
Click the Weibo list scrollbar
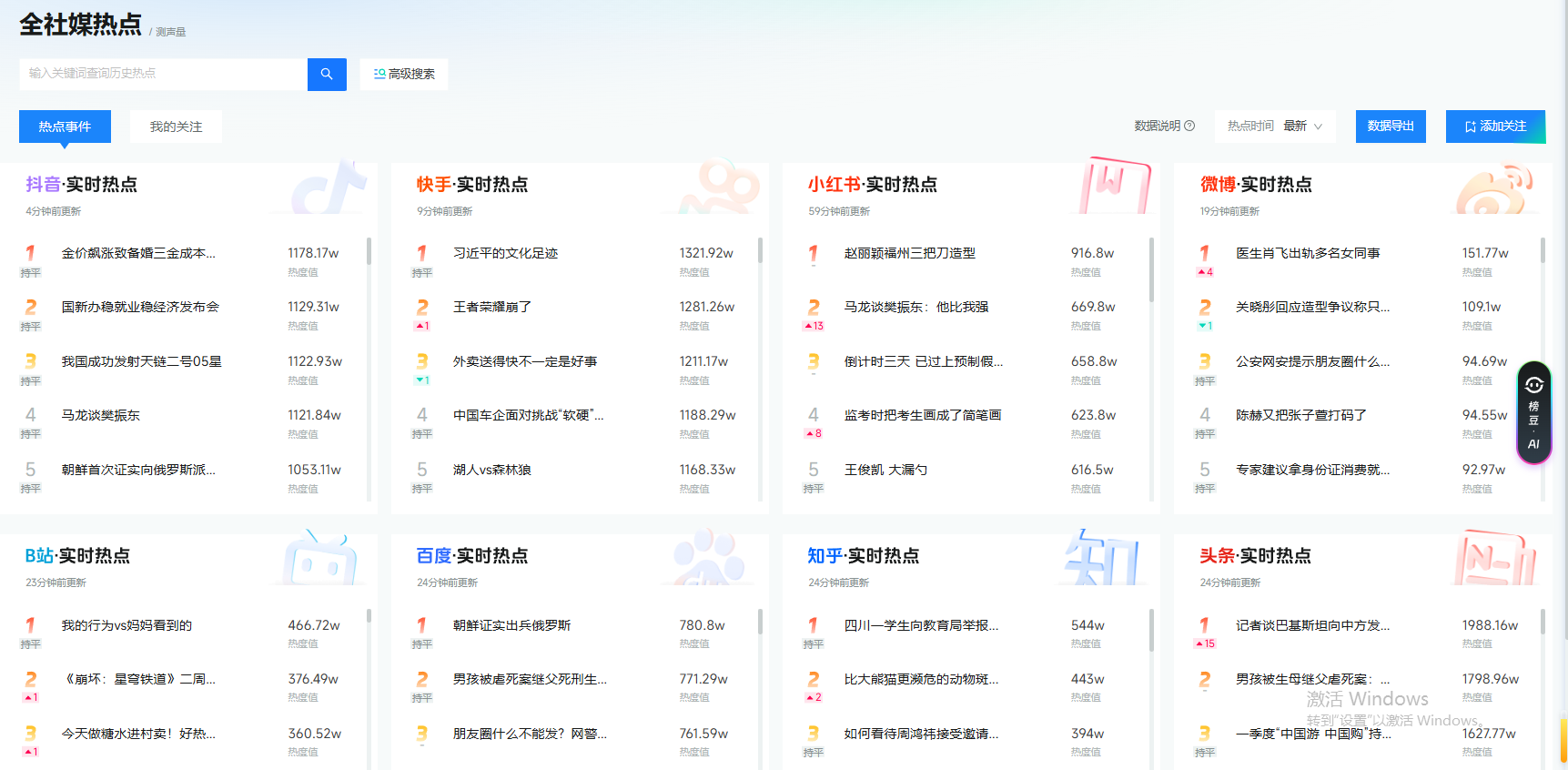[x=1543, y=251]
